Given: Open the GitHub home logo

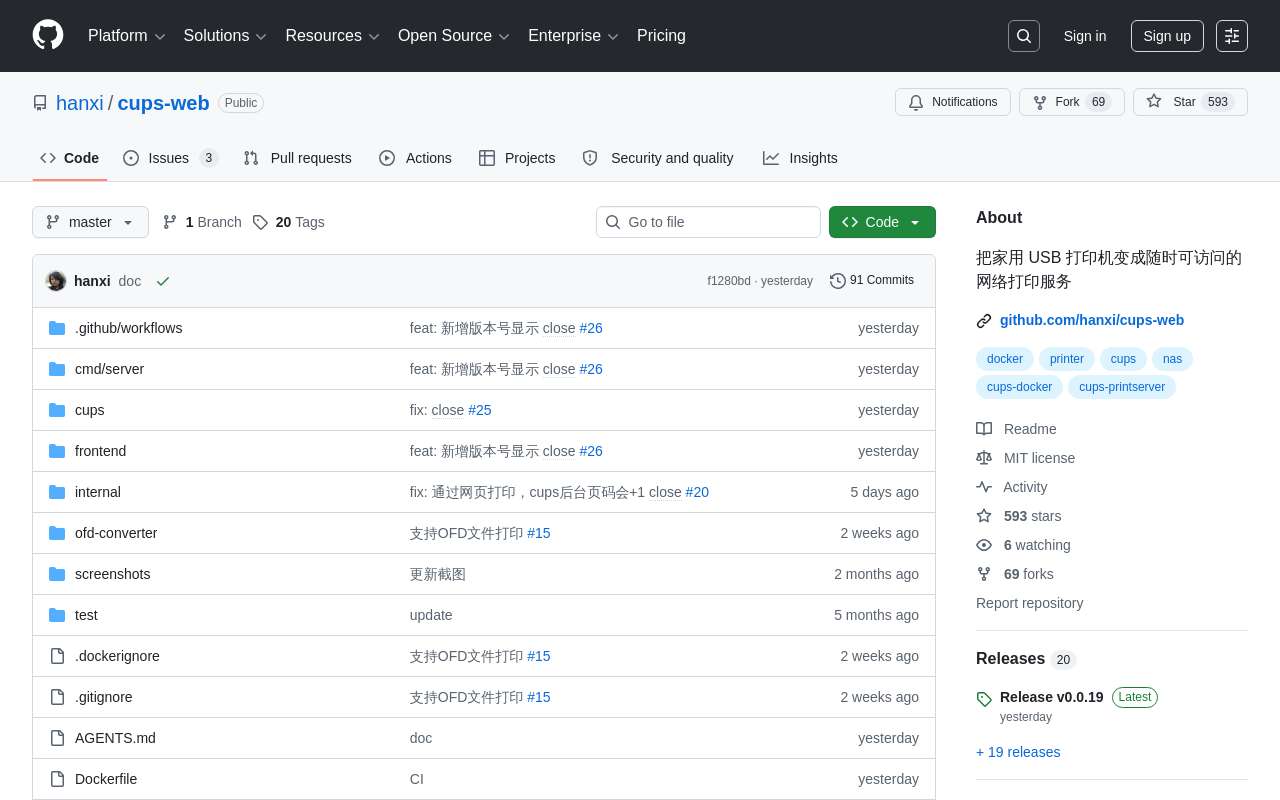Looking at the screenshot, I should click(48, 35).
